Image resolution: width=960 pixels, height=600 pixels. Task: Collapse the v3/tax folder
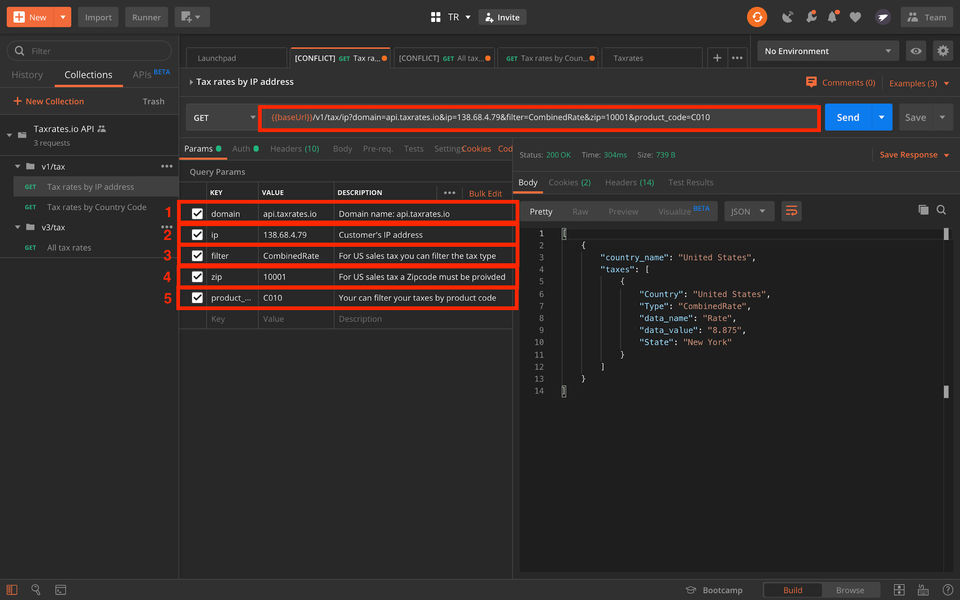pos(17,227)
